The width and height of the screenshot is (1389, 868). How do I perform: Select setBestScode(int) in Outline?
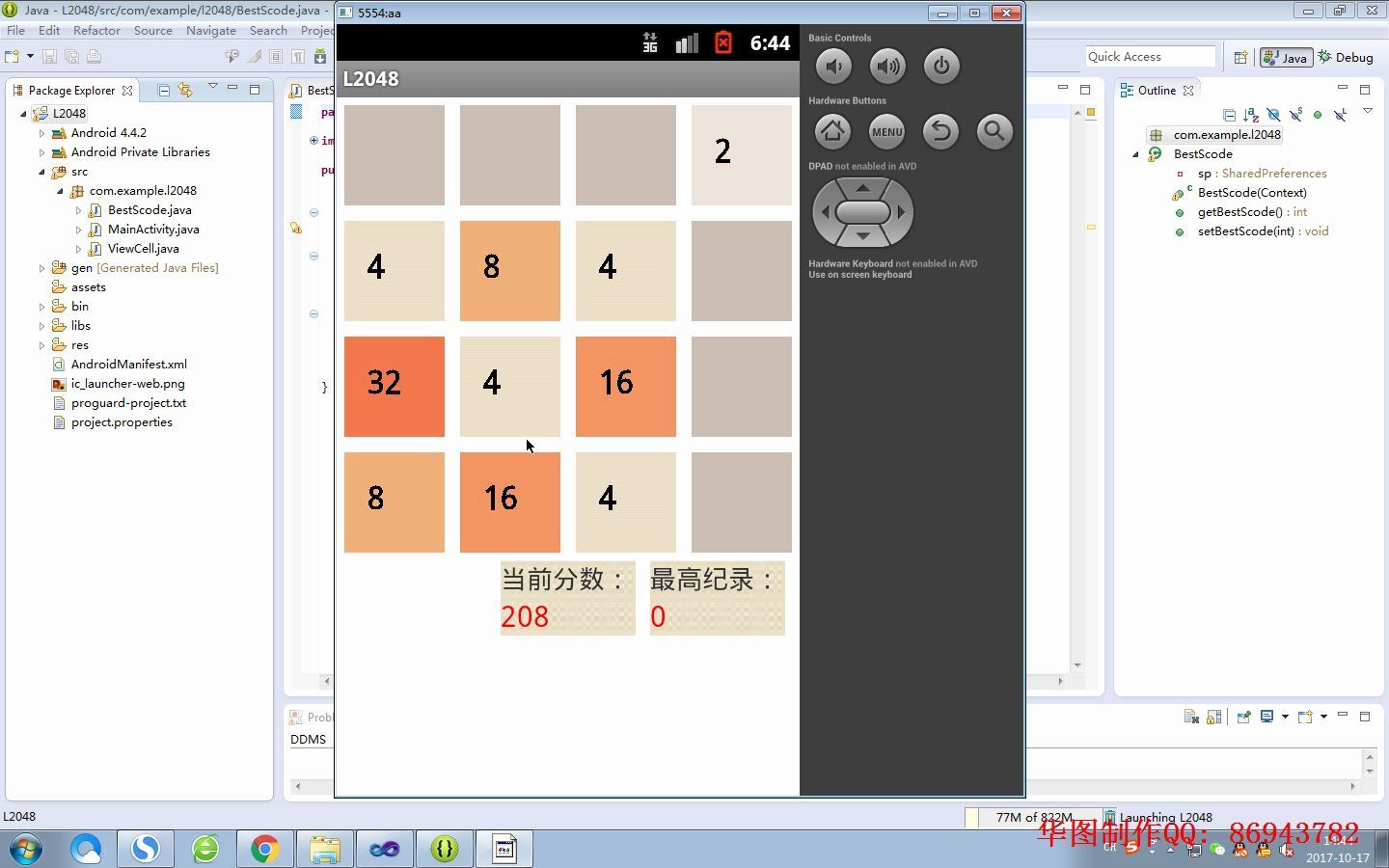click(x=1263, y=231)
